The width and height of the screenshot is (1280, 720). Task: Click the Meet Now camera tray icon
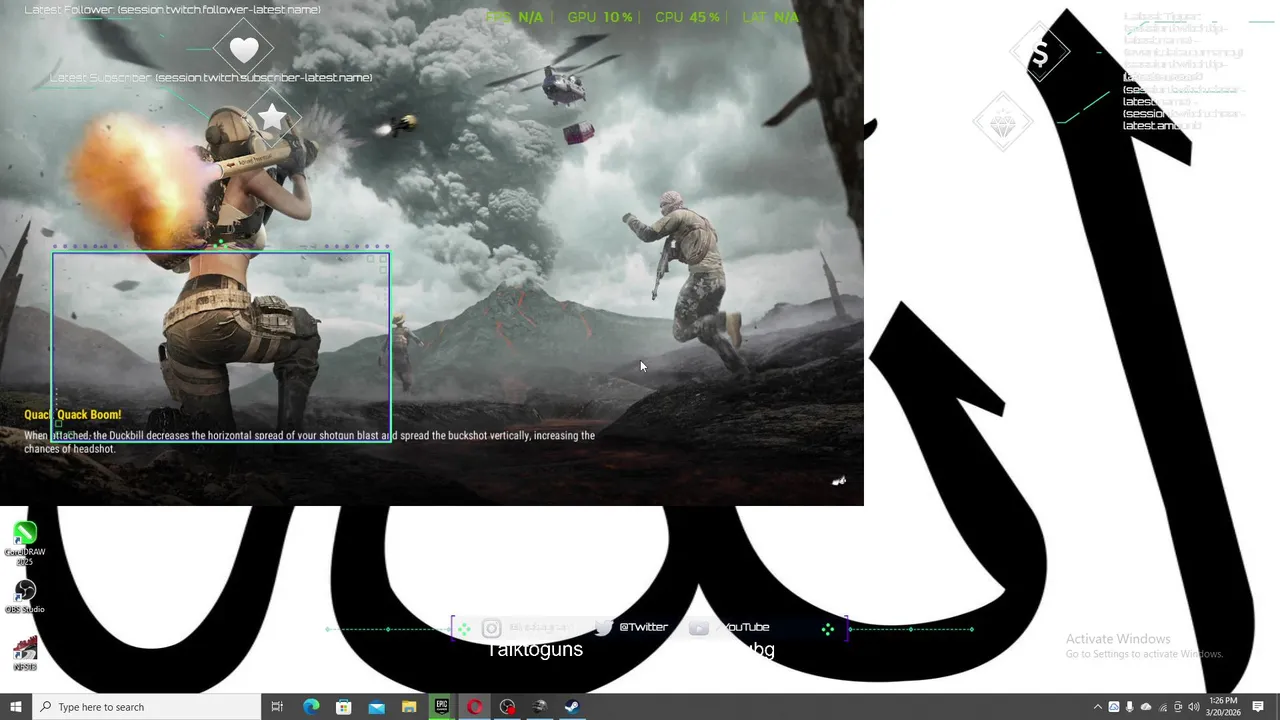coord(1178,707)
